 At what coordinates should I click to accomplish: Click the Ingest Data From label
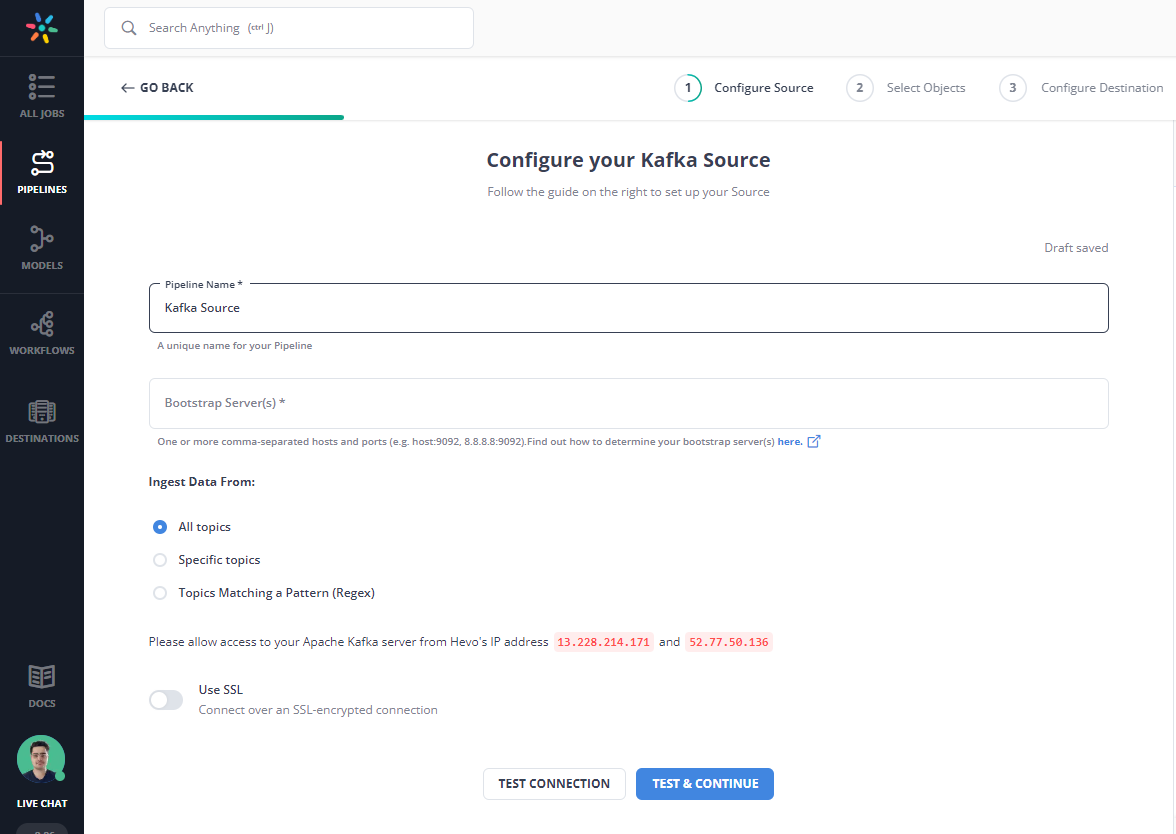[202, 482]
